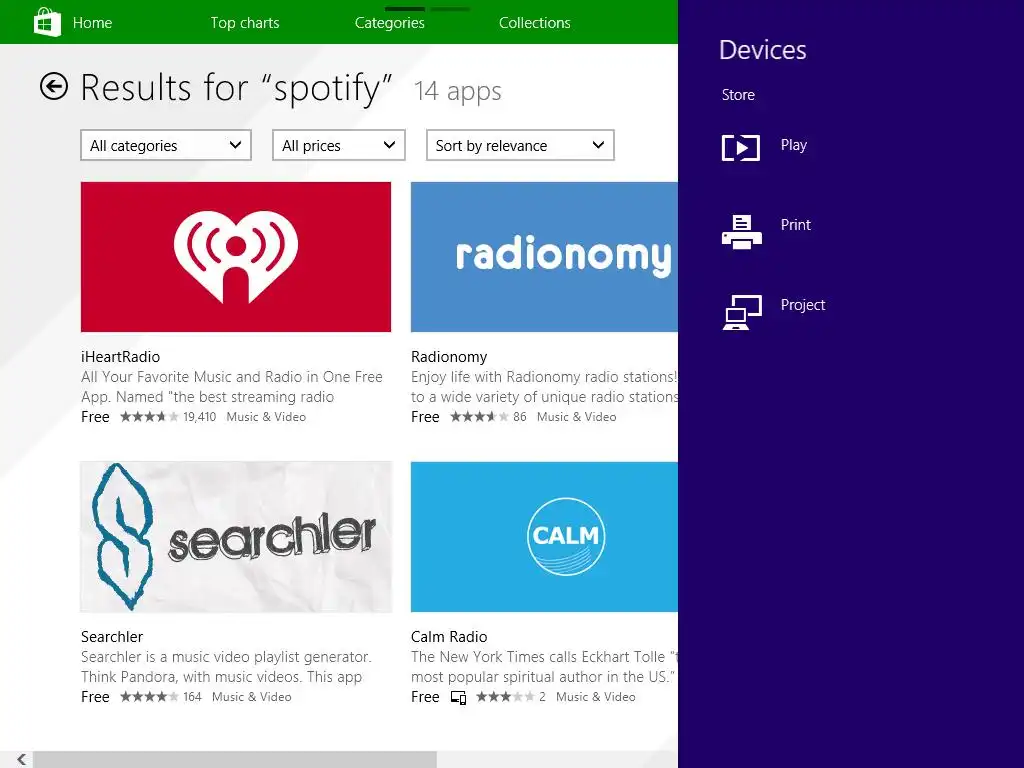Click the Project label in Devices

click(803, 305)
